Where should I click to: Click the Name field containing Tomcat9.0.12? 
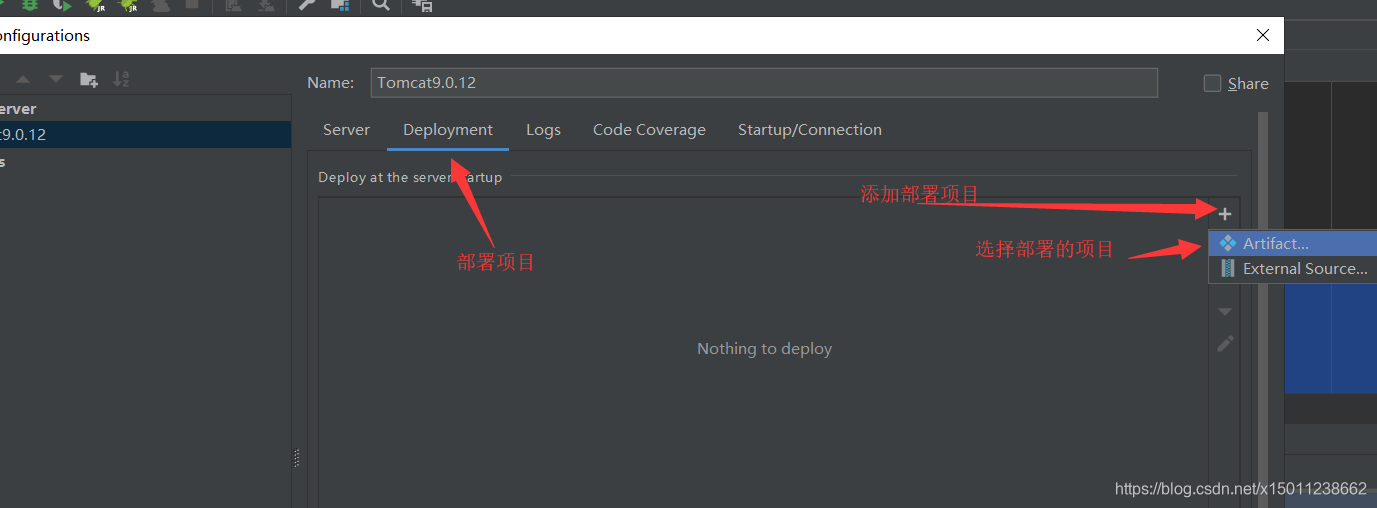(x=764, y=82)
